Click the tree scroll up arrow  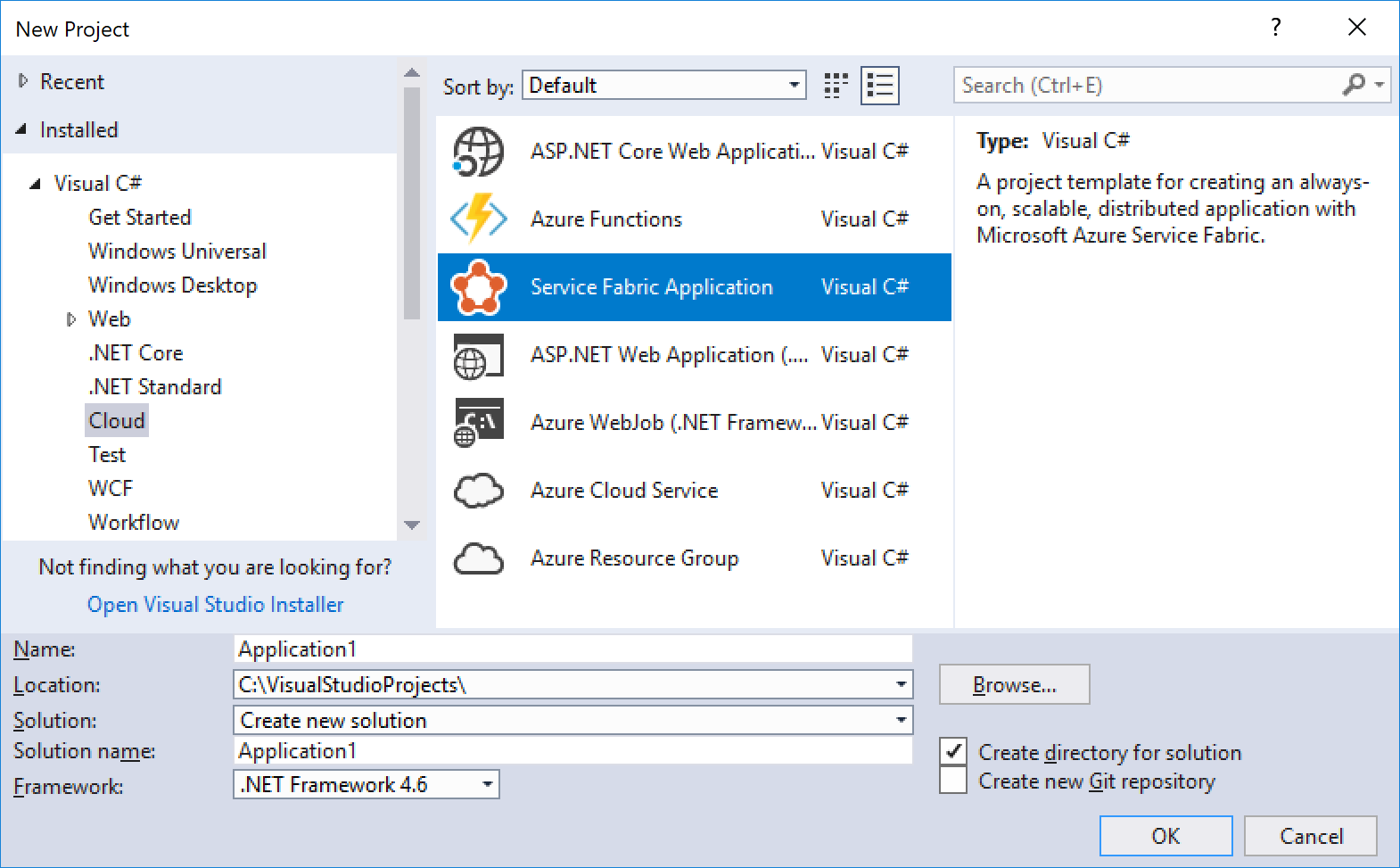point(411,73)
